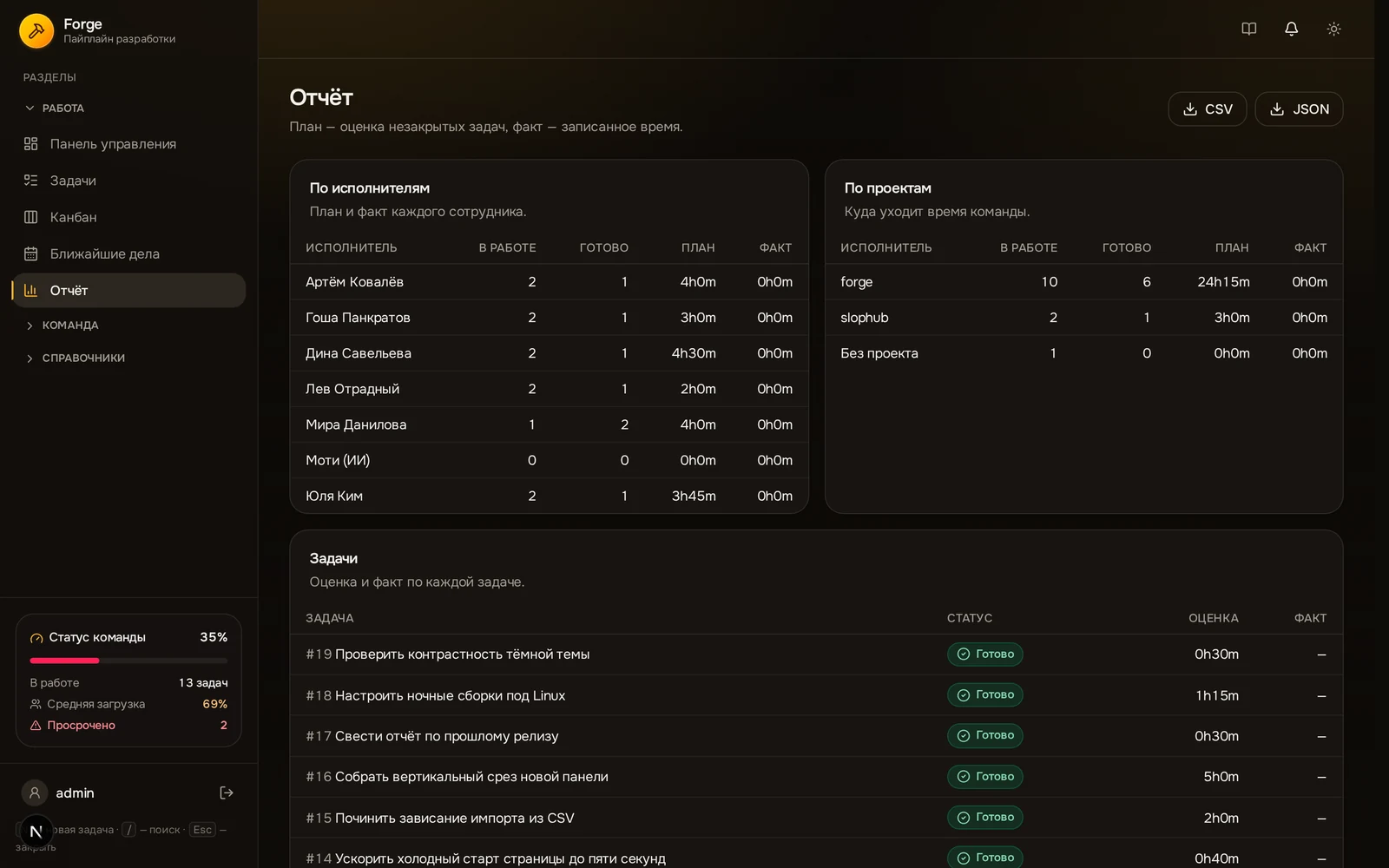Click the ОЦЕНКА column header
The width and height of the screenshot is (1389, 868).
tap(1213, 618)
